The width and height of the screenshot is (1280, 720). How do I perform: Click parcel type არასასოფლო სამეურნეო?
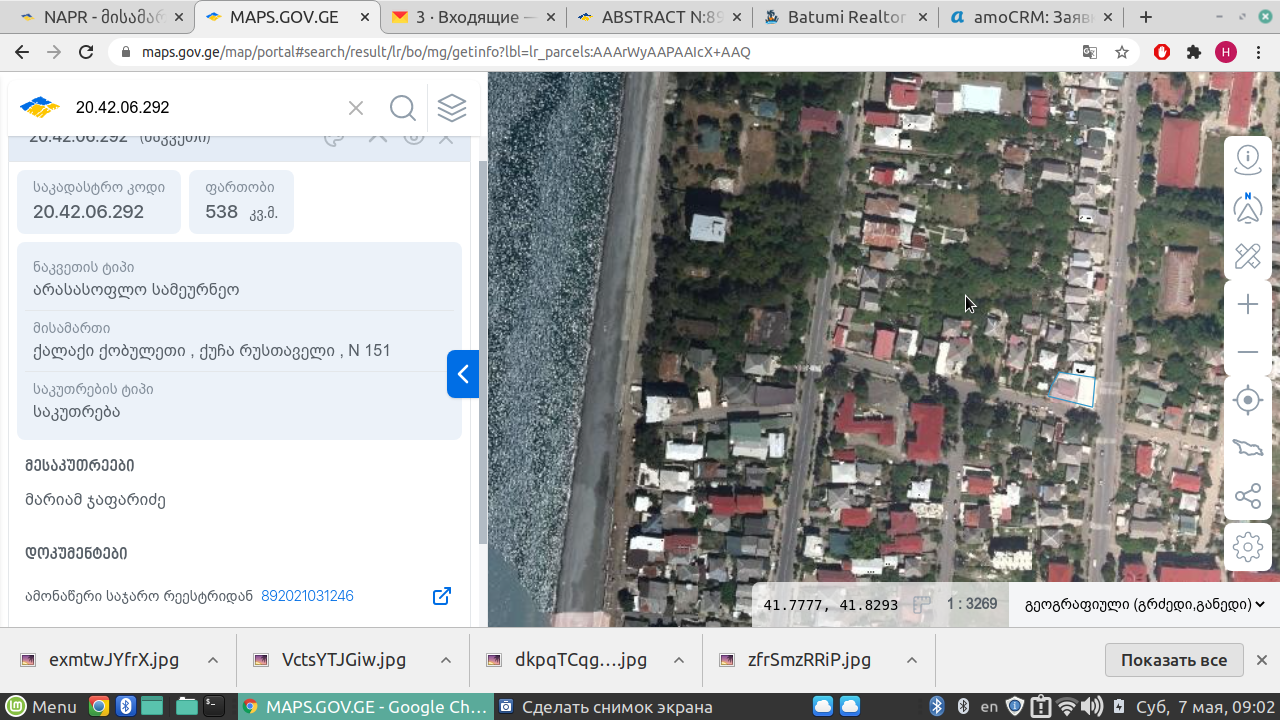136,290
